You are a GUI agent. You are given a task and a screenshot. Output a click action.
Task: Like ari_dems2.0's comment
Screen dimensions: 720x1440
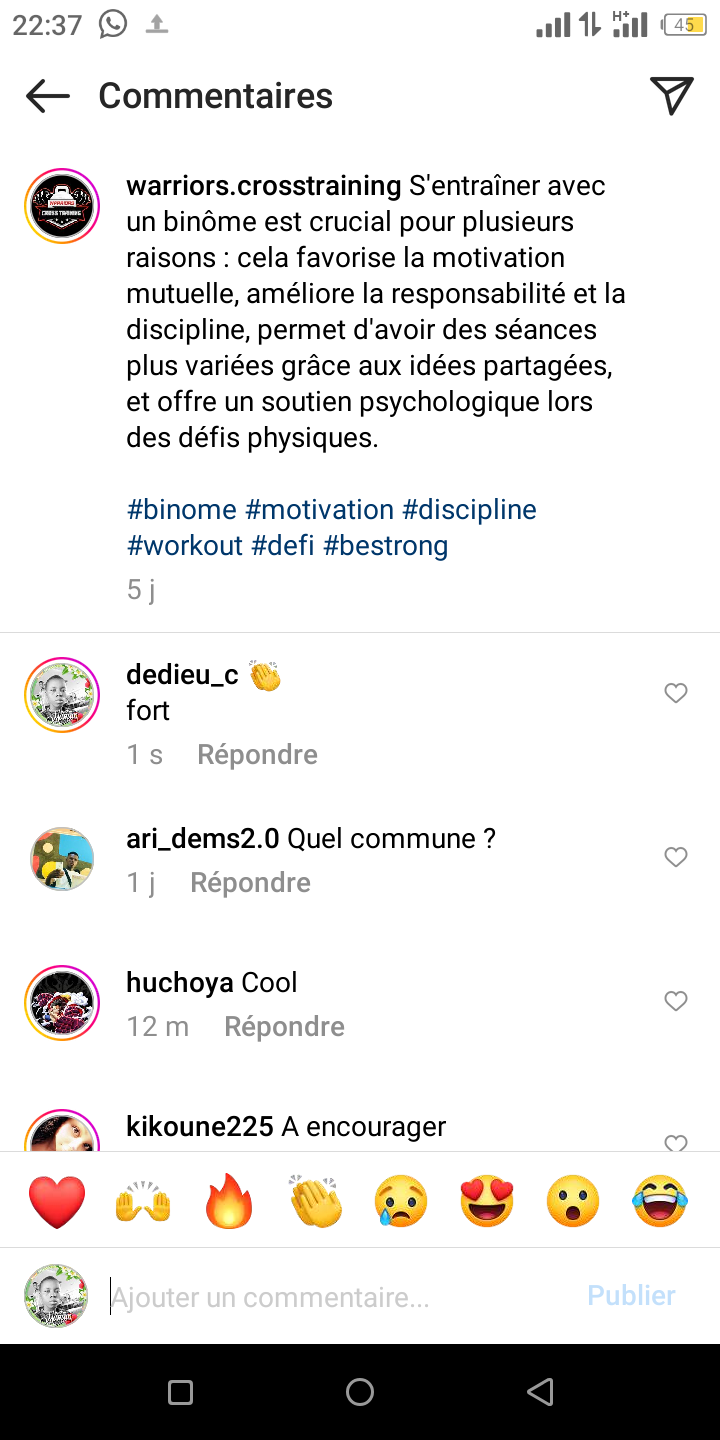coord(676,857)
